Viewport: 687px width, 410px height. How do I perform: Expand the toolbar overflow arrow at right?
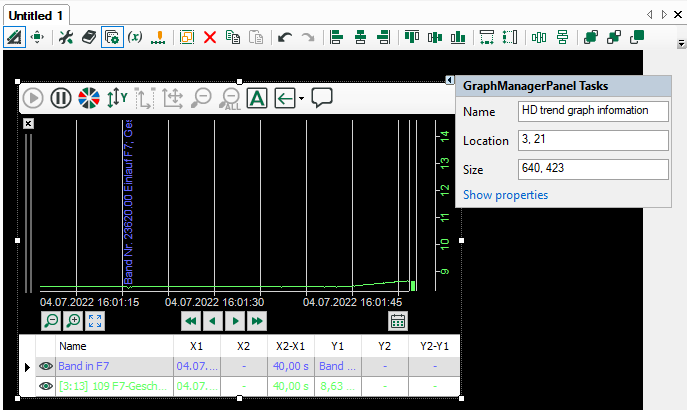coord(681,44)
